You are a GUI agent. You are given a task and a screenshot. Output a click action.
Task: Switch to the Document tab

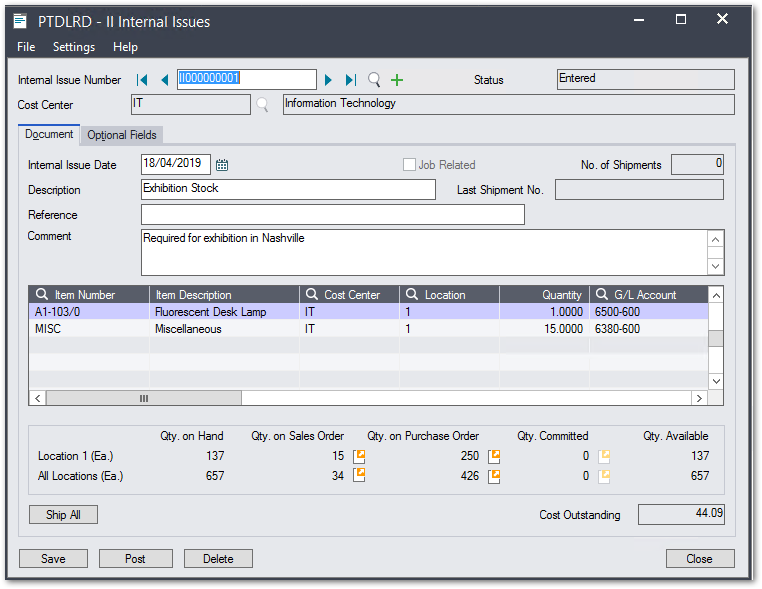(49, 134)
